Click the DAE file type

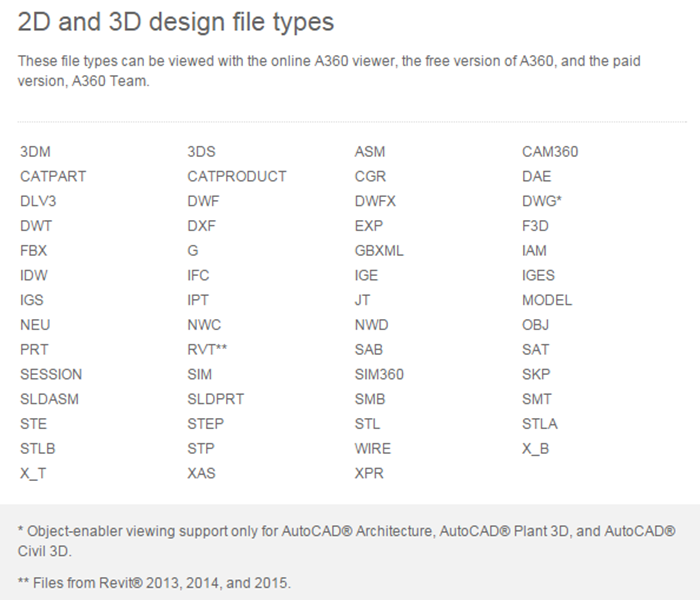pyautogui.click(x=537, y=176)
